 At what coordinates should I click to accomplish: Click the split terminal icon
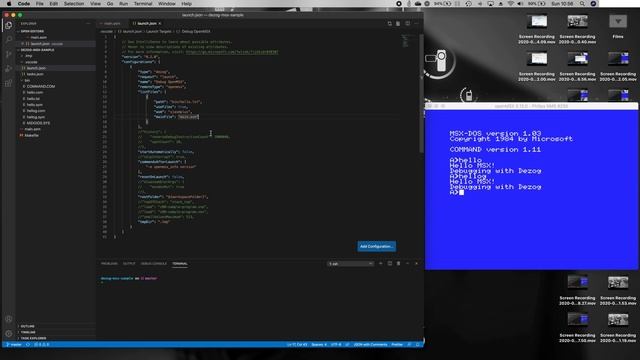(390, 264)
